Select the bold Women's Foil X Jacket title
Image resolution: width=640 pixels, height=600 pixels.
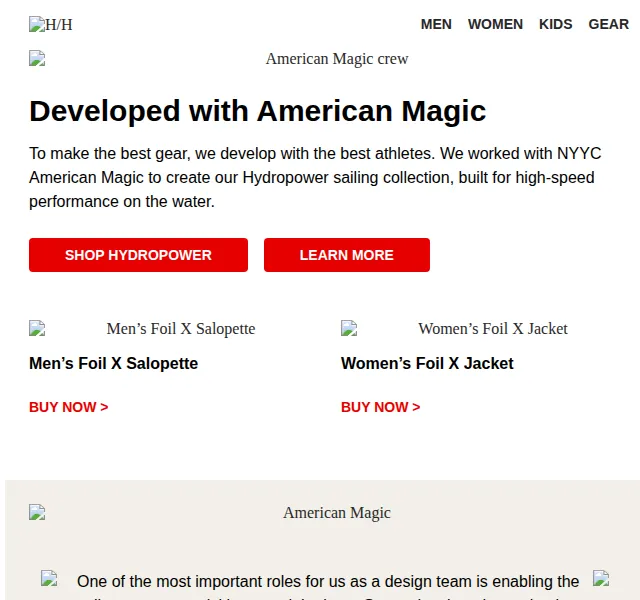coord(427,363)
